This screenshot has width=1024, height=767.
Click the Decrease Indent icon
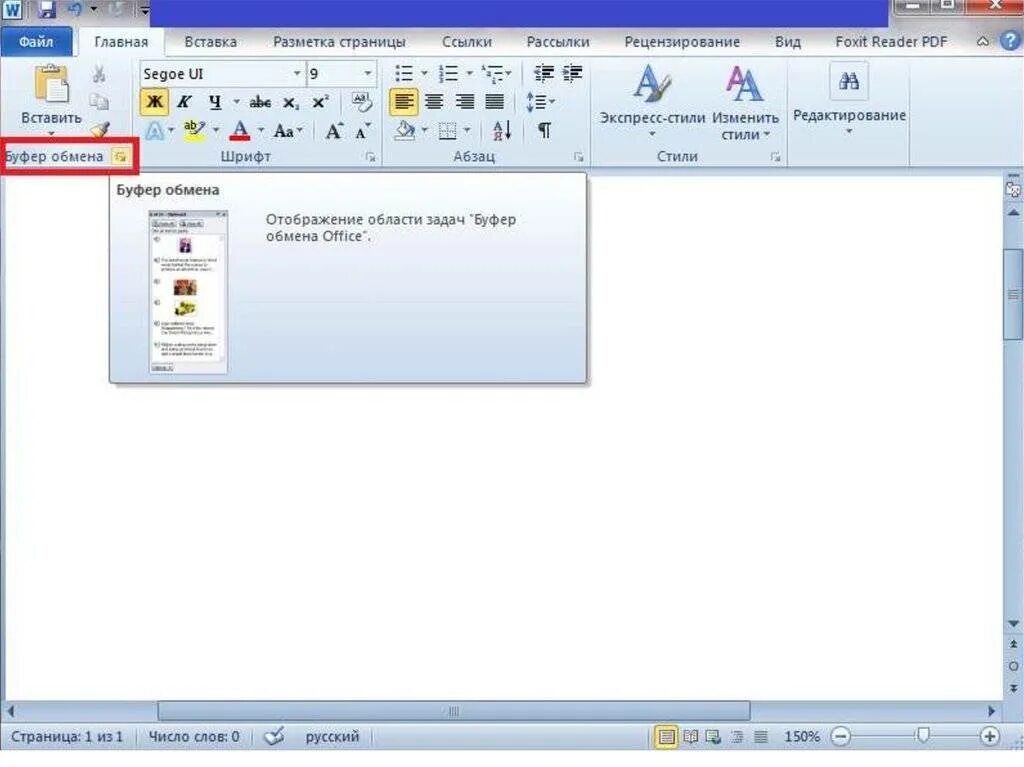tap(543, 73)
